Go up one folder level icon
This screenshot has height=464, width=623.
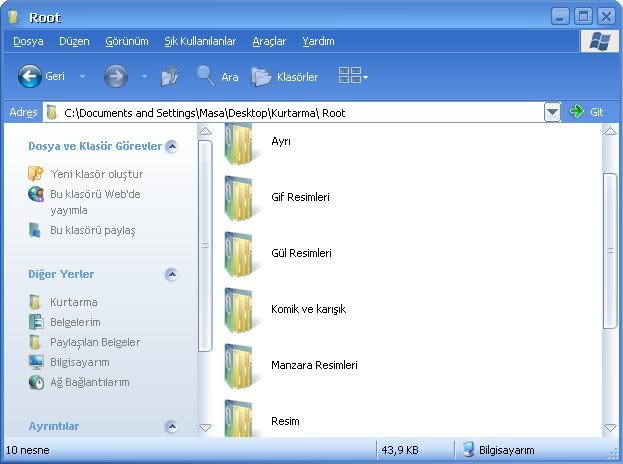(170, 76)
